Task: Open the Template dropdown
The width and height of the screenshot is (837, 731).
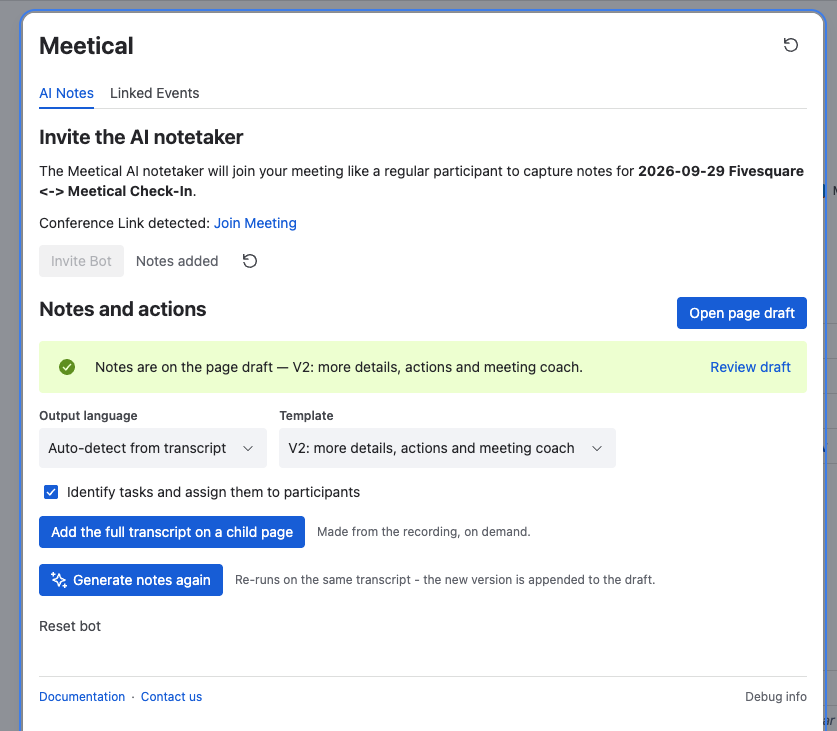Action: coord(447,448)
